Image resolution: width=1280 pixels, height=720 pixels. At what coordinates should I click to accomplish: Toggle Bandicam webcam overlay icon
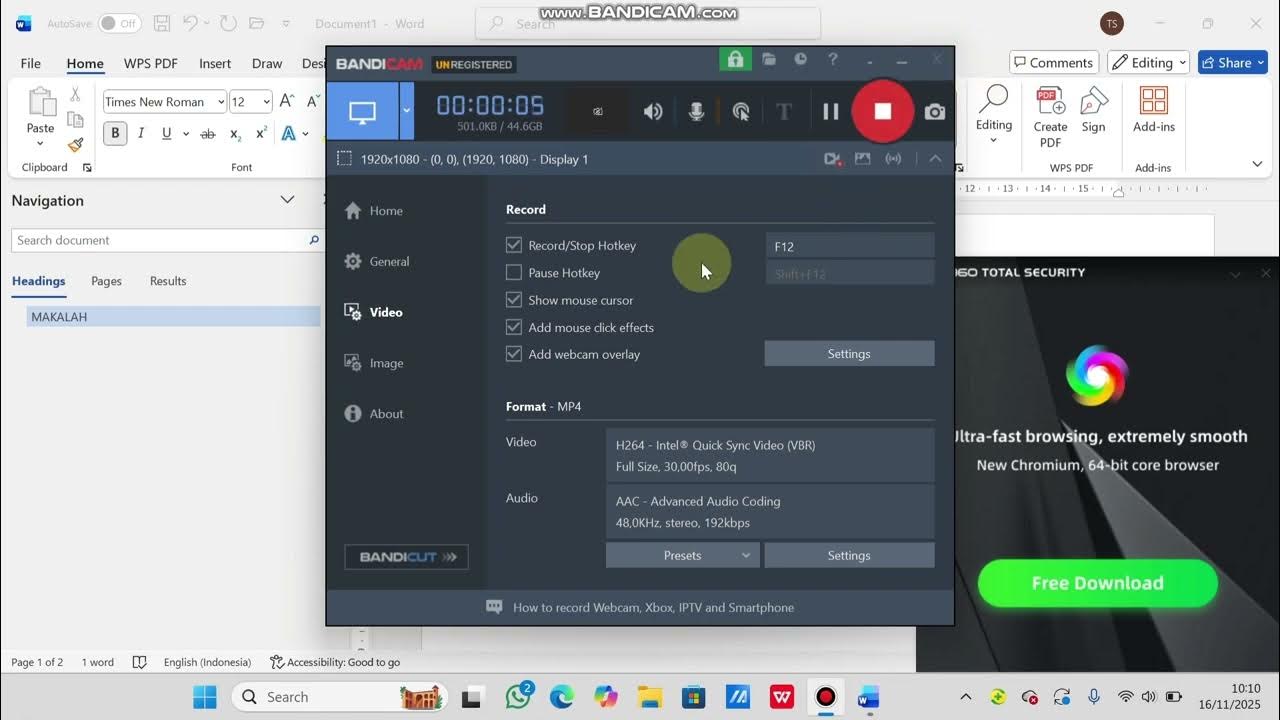598,112
